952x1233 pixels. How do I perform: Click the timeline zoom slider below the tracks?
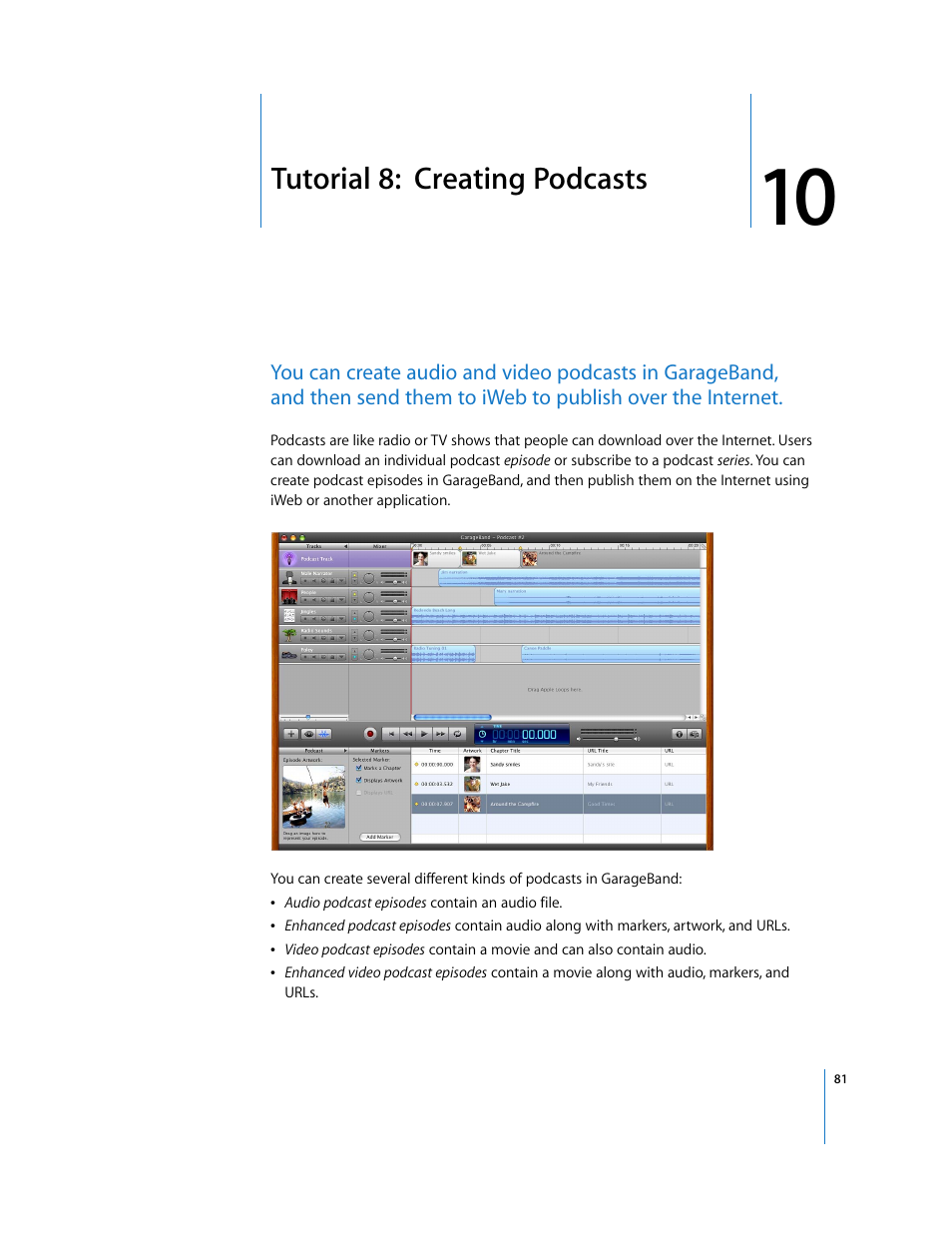[x=313, y=717]
